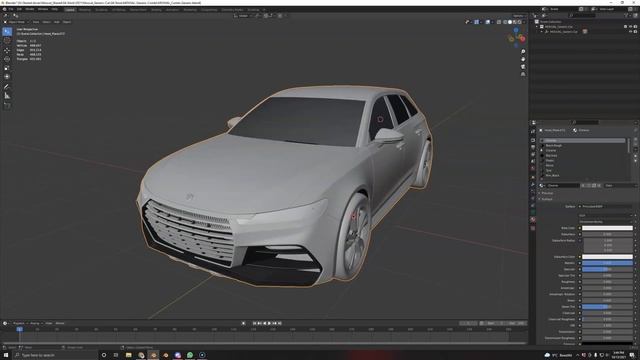Select the 3D Cursor tool
The image size is (640, 360).
7,41
